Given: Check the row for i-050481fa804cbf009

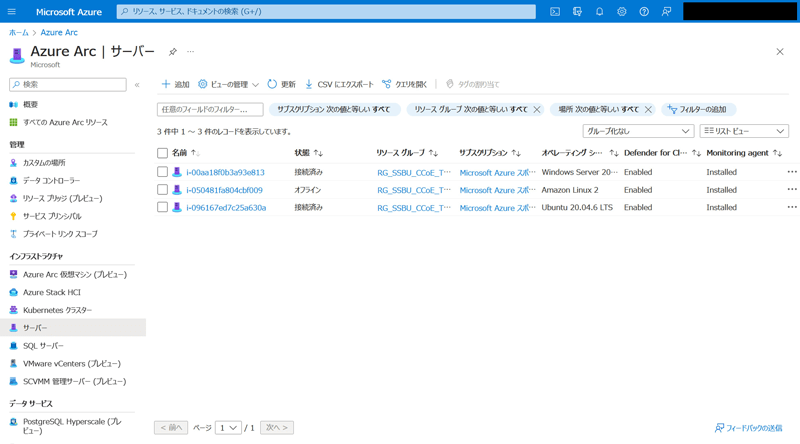Looking at the screenshot, I should (162, 190).
